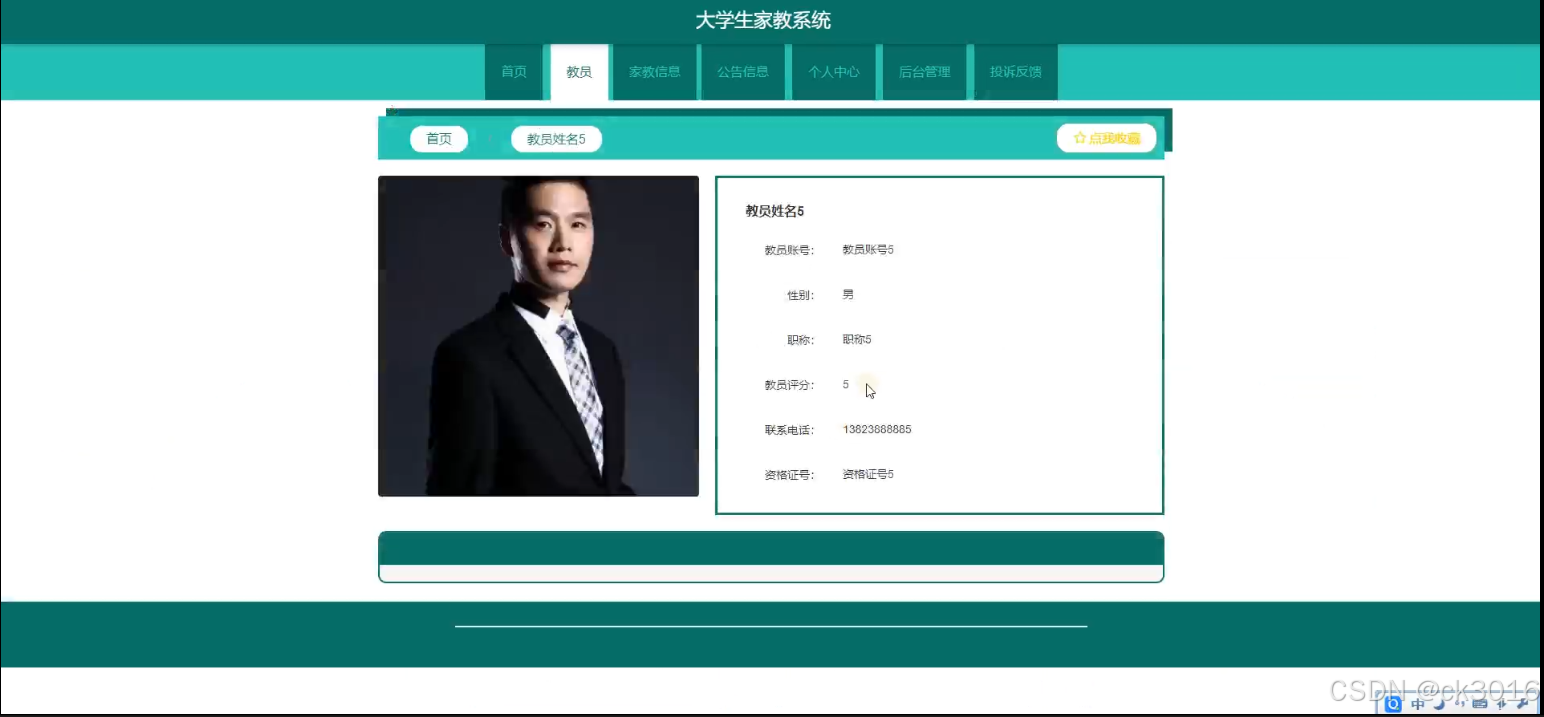Click the 性别 field label

tap(800, 295)
